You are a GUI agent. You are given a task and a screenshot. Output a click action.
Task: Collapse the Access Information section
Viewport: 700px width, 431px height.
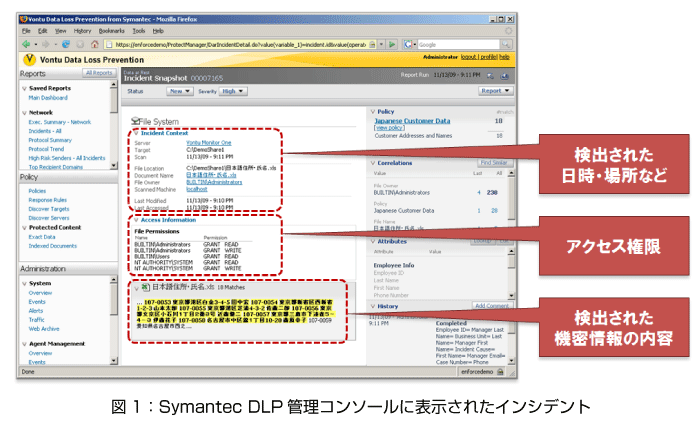(136, 220)
